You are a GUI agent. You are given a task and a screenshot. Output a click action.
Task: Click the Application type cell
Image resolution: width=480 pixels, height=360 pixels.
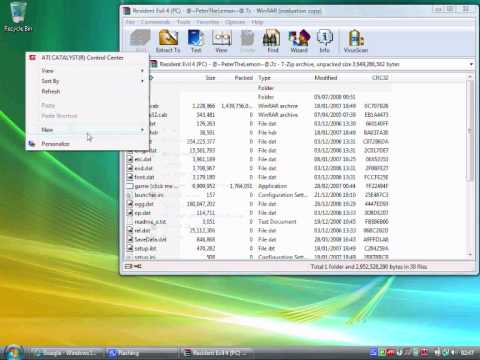(x=272, y=186)
